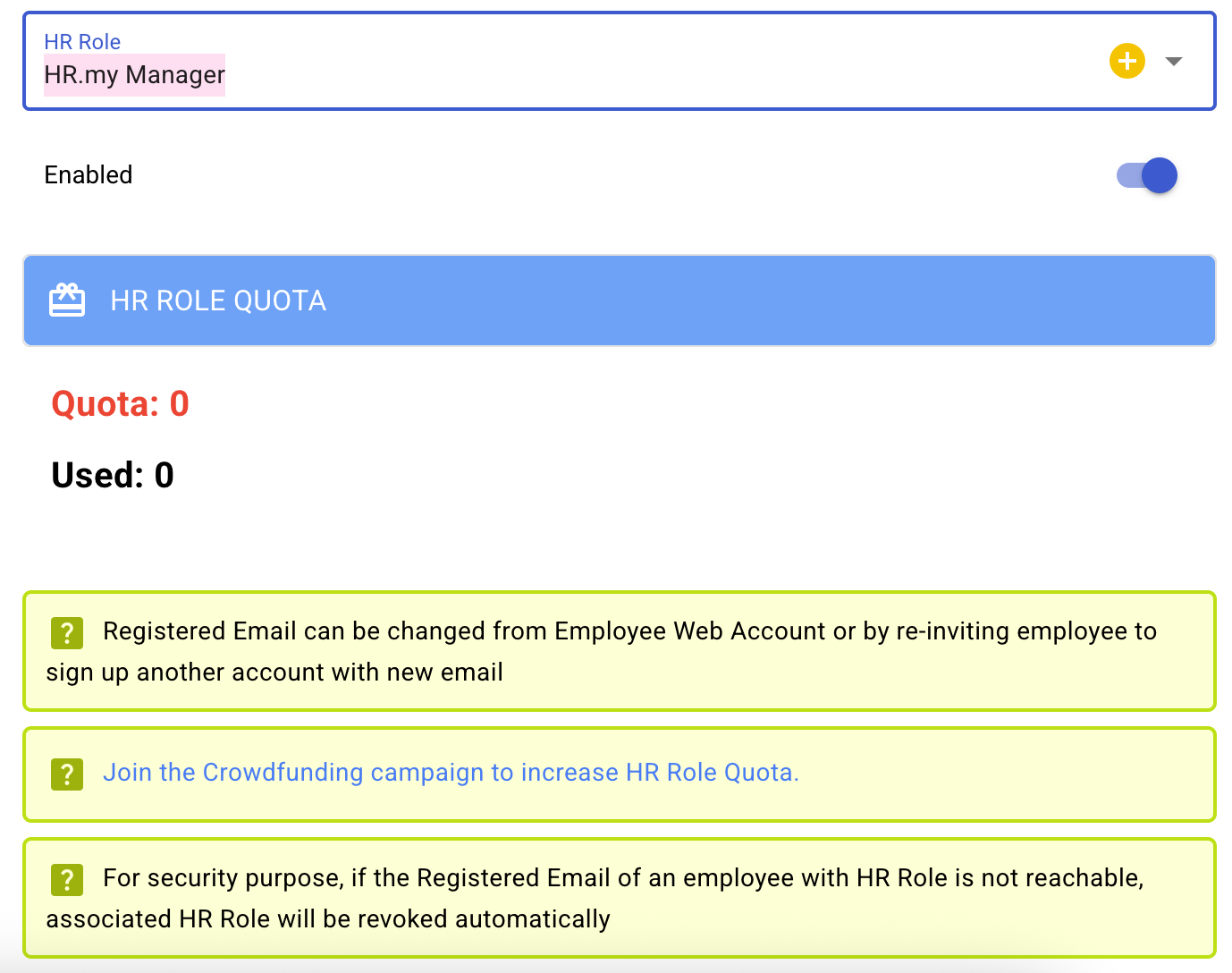Click empty area inside HR Role combo box
This screenshot has height=973, width=1232.
pyautogui.click(x=626, y=63)
